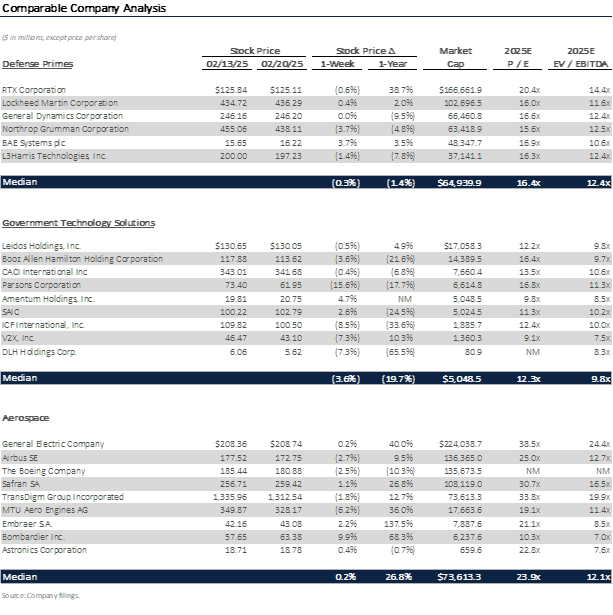Select the 1-Week column header

point(337,64)
